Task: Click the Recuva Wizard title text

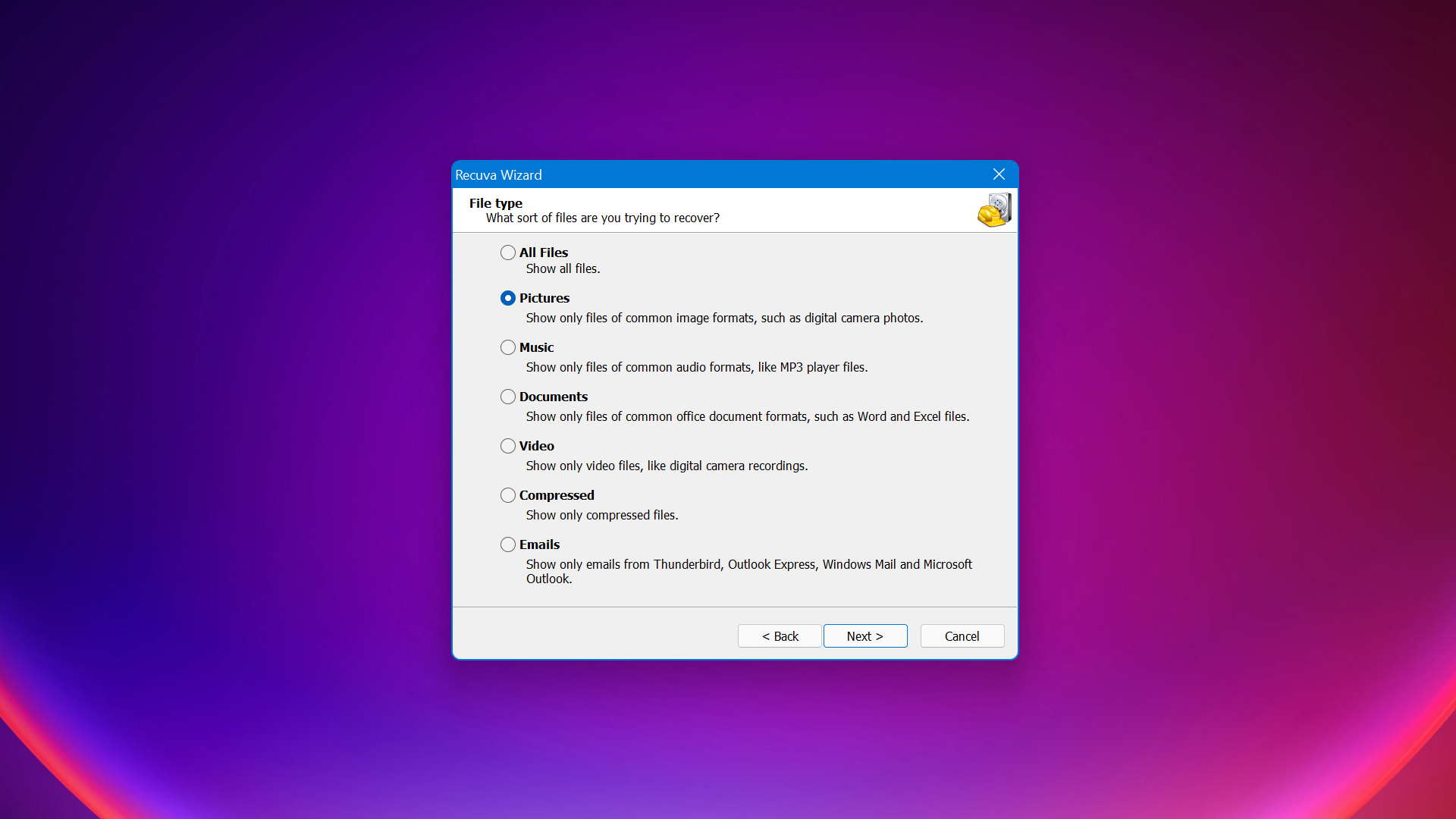Action: click(498, 174)
